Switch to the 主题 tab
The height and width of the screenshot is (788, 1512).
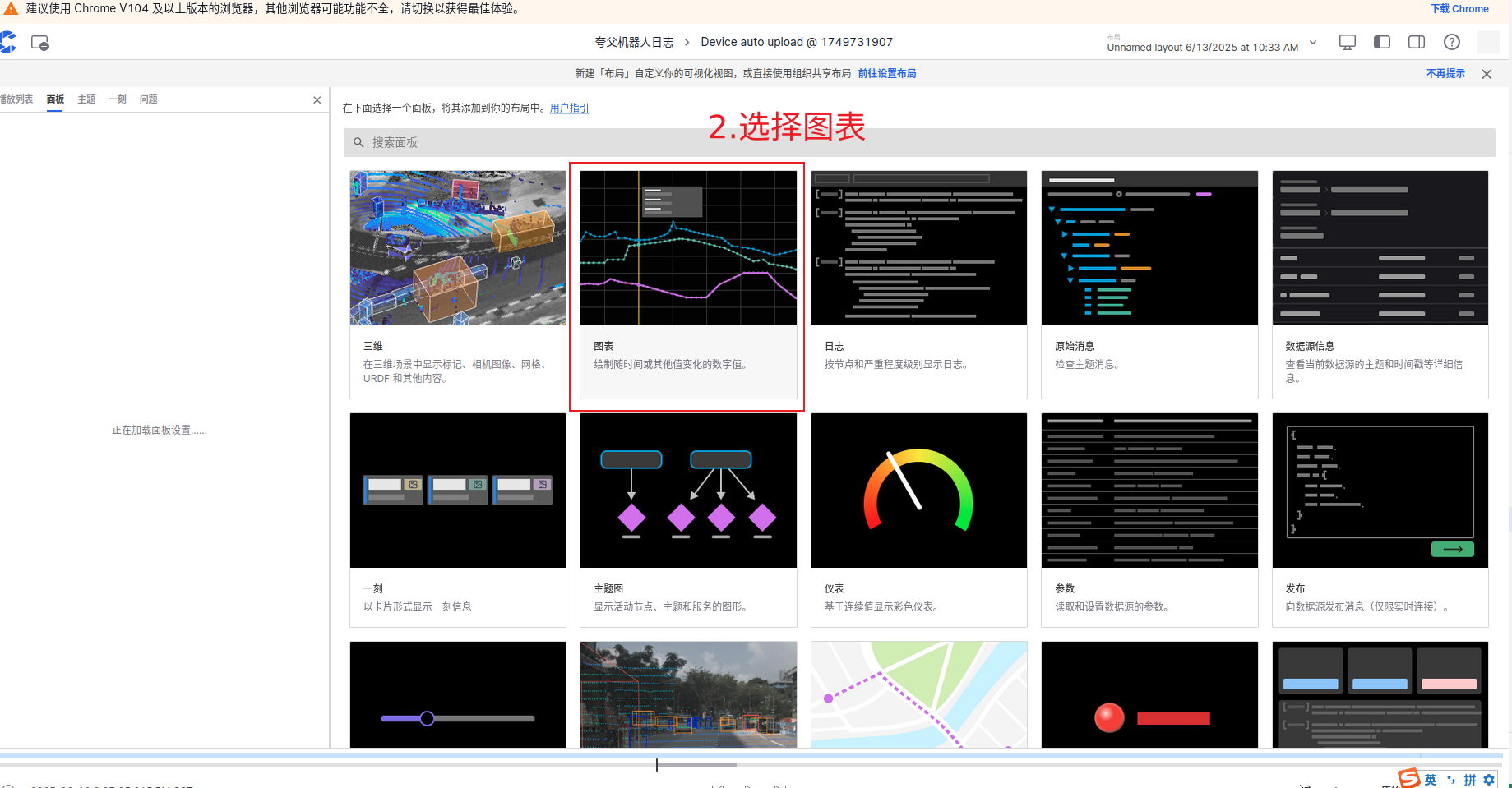(x=86, y=99)
